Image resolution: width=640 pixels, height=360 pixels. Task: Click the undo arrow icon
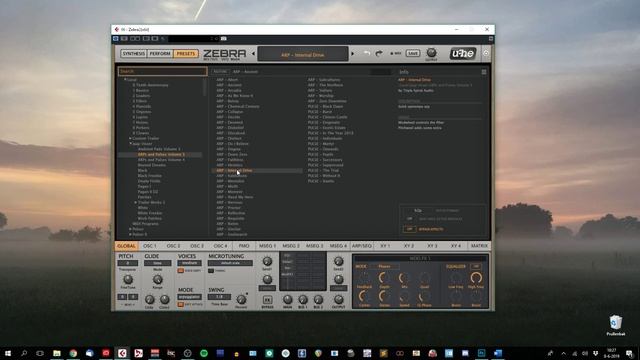[367, 53]
